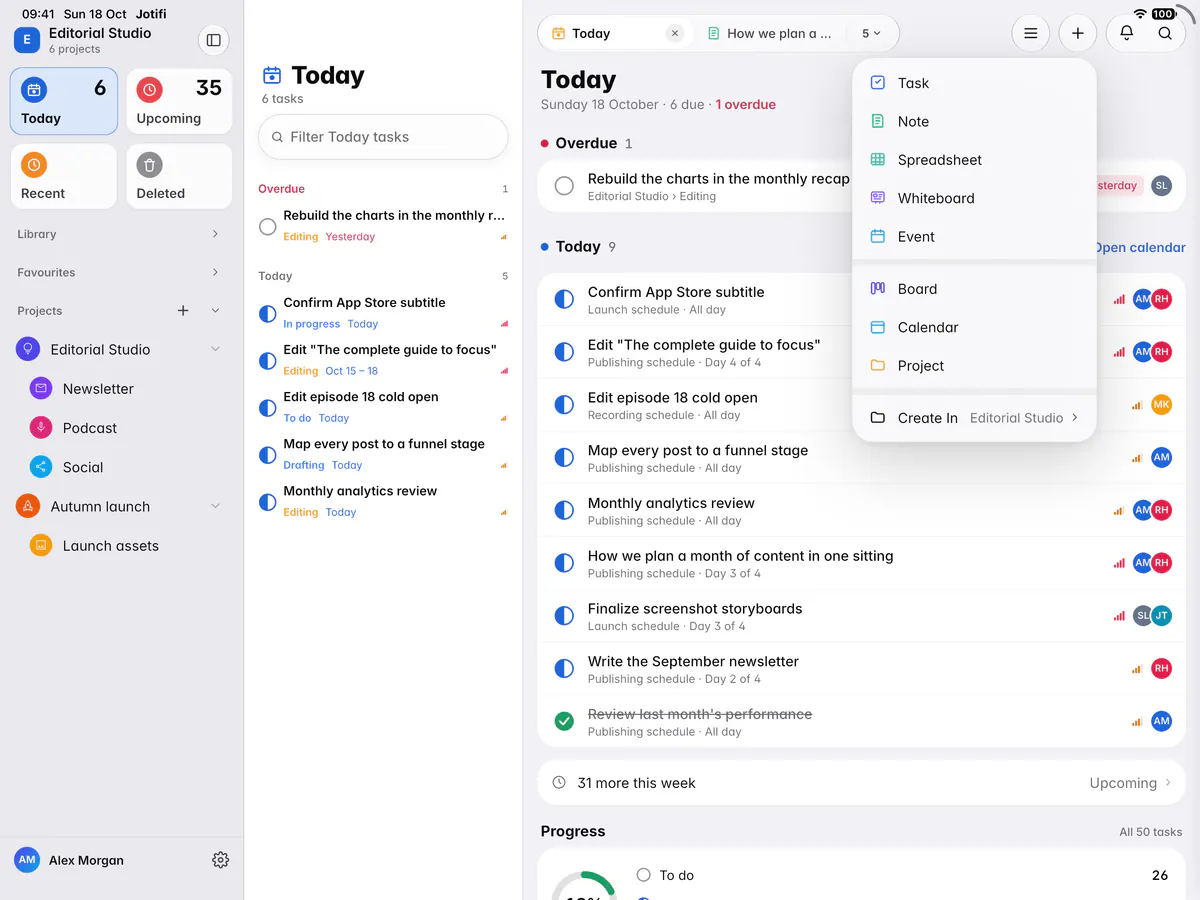Click the clock icon beside 31 more this week
1200x900 pixels.
[559, 783]
